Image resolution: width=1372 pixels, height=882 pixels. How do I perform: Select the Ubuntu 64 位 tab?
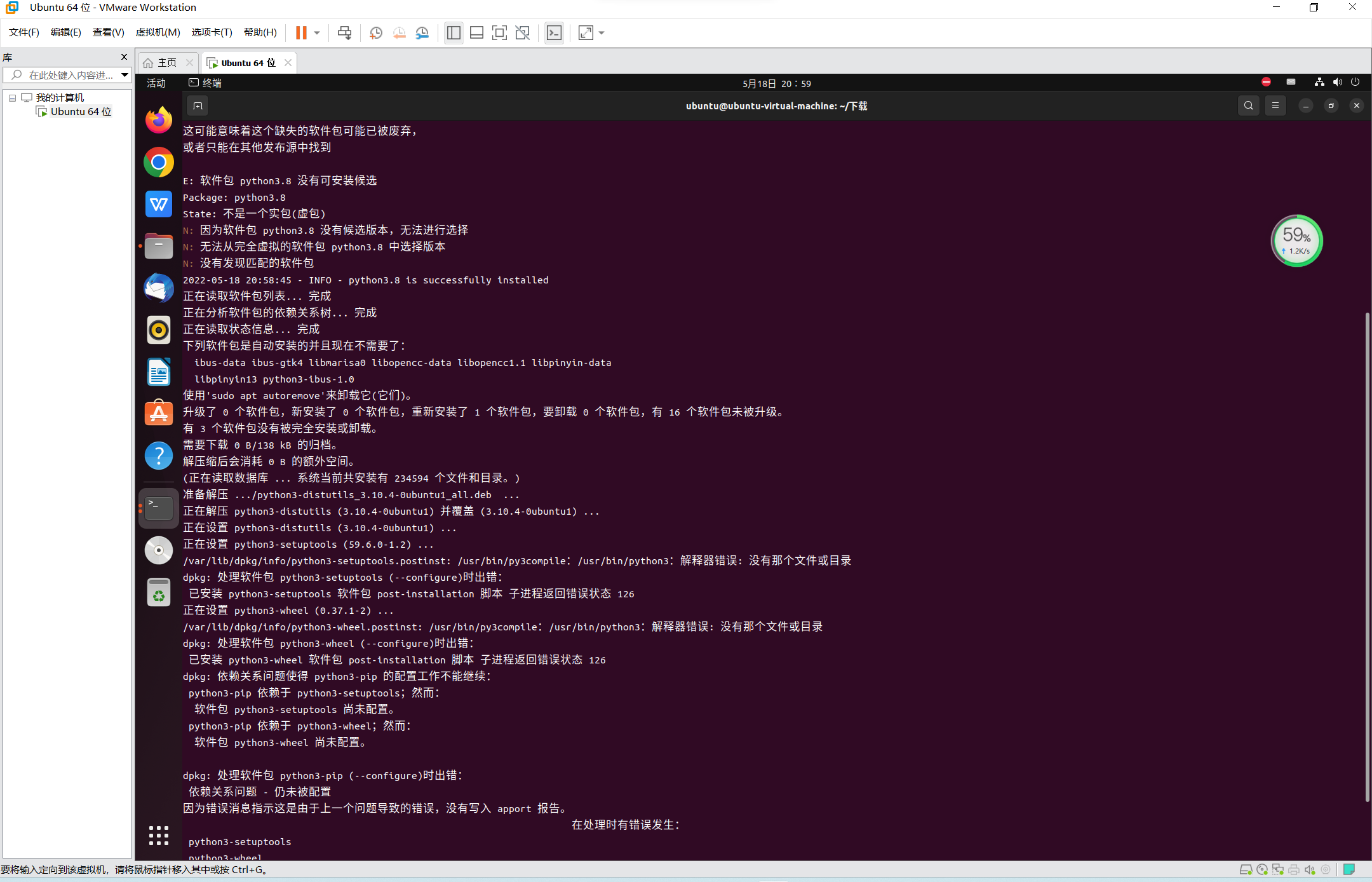(x=248, y=62)
